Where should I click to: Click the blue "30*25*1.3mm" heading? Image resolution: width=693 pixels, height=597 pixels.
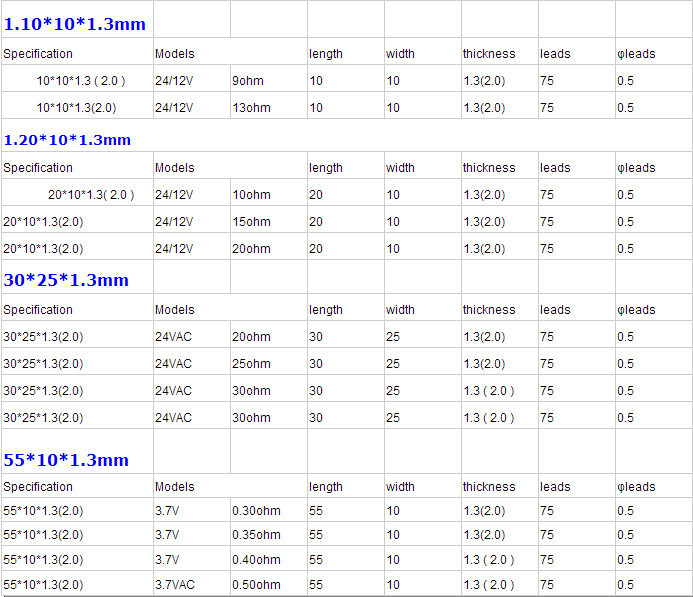[x=66, y=280]
